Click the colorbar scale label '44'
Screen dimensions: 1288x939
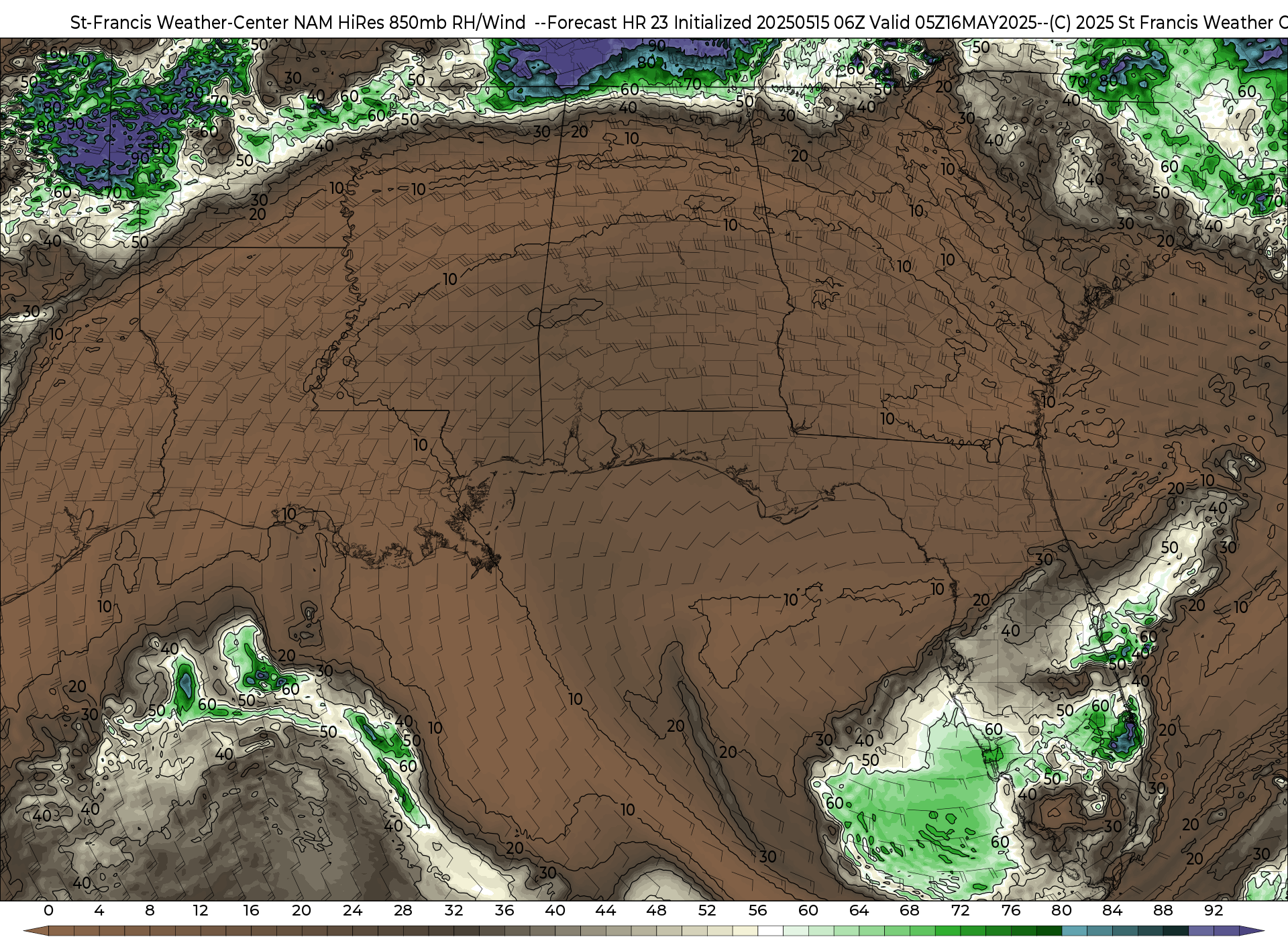606,910
